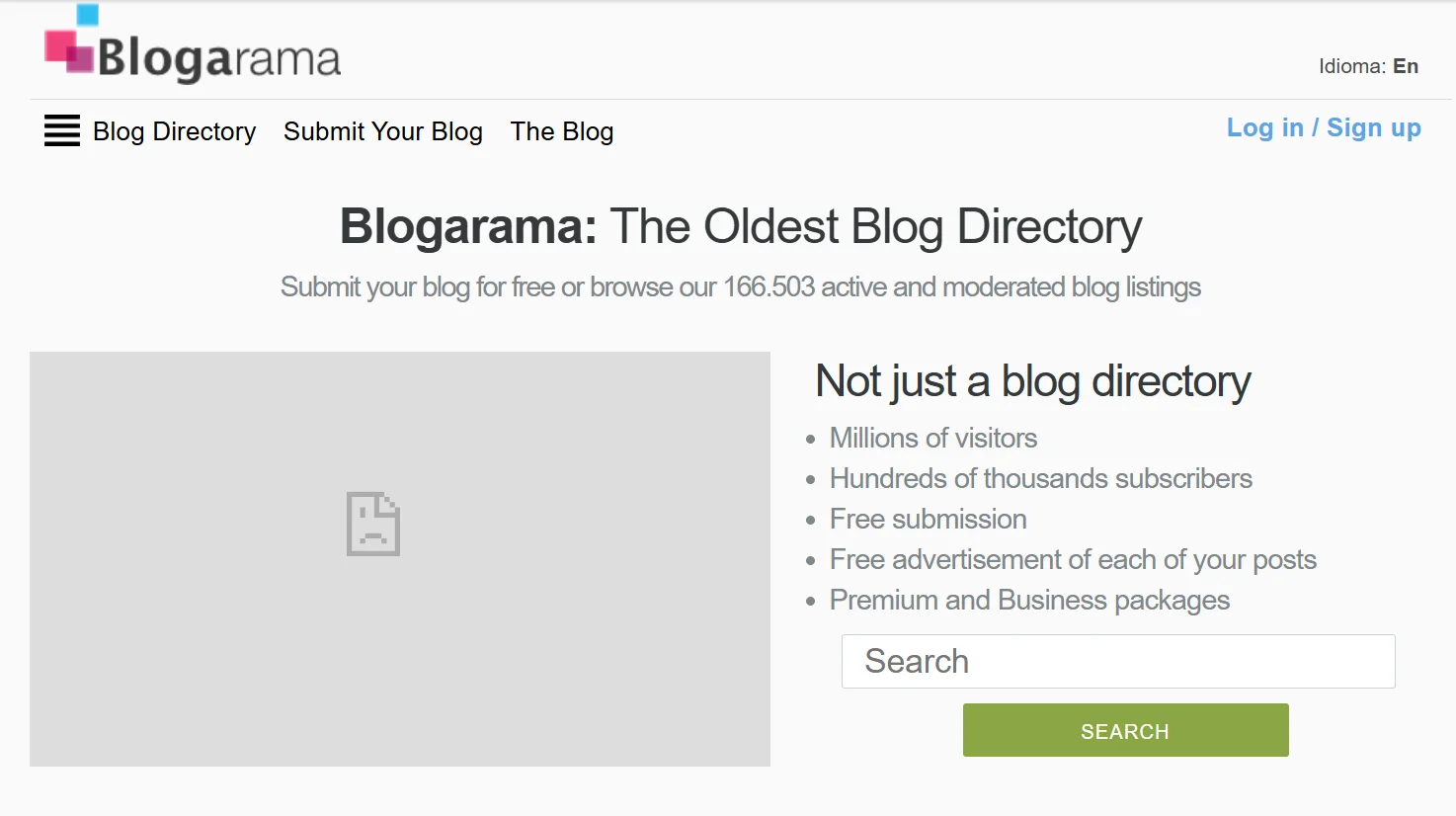Go to Submit Your Blog

pyautogui.click(x=383, y=131)
